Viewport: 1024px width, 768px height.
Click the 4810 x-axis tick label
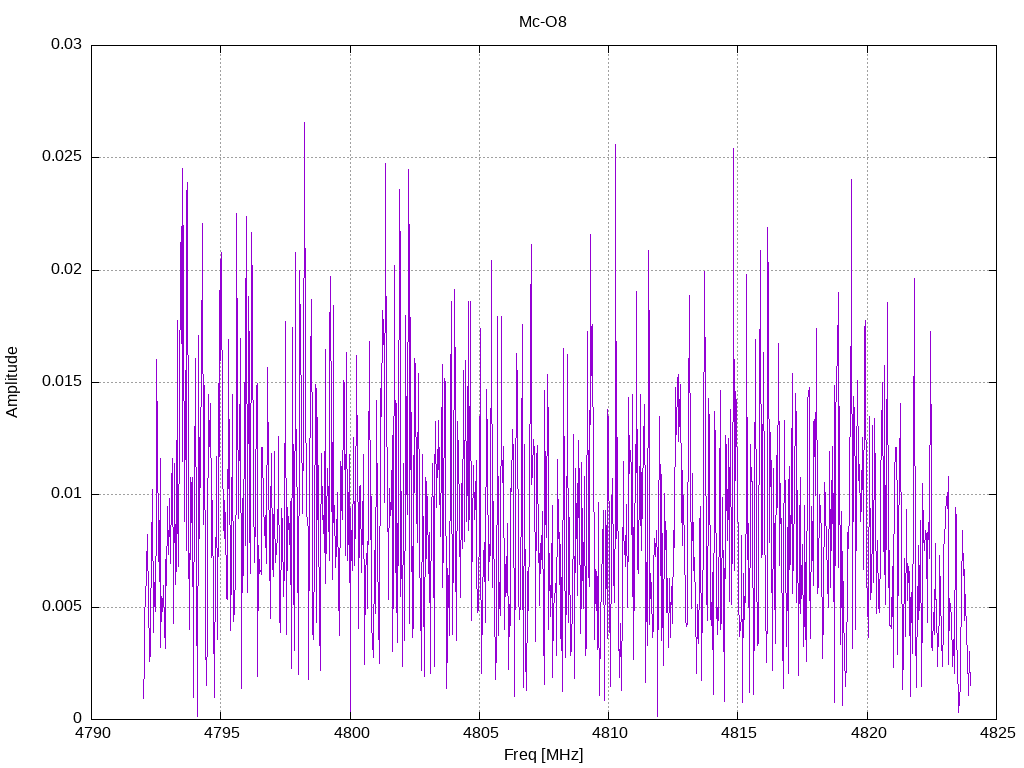609,733
